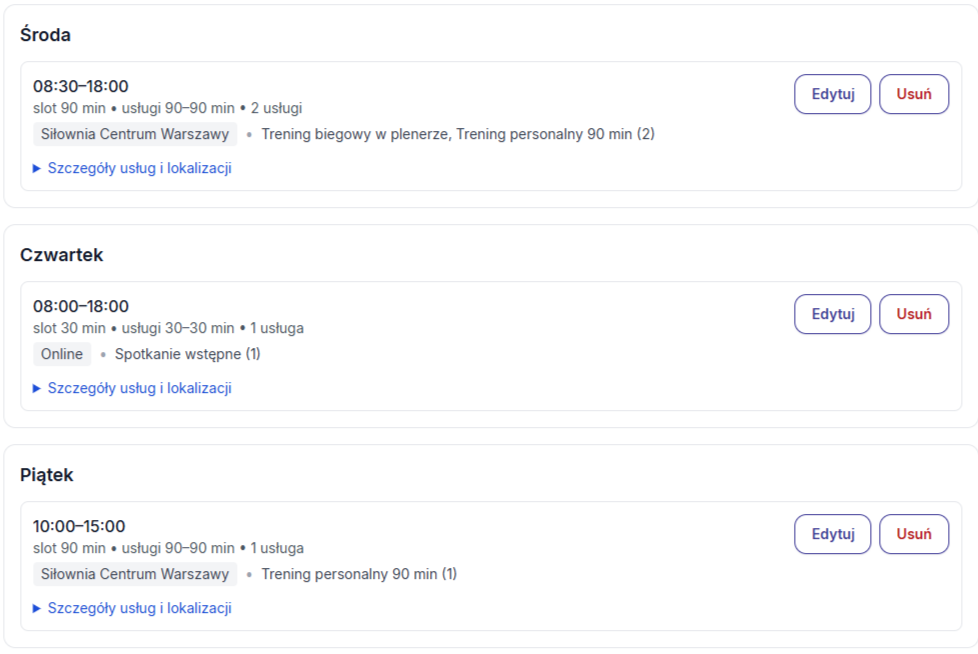Click the Siłownia Centrum Warszawy tag under Środa
This screenshot has width=978, height=654.
coord(135,134)
